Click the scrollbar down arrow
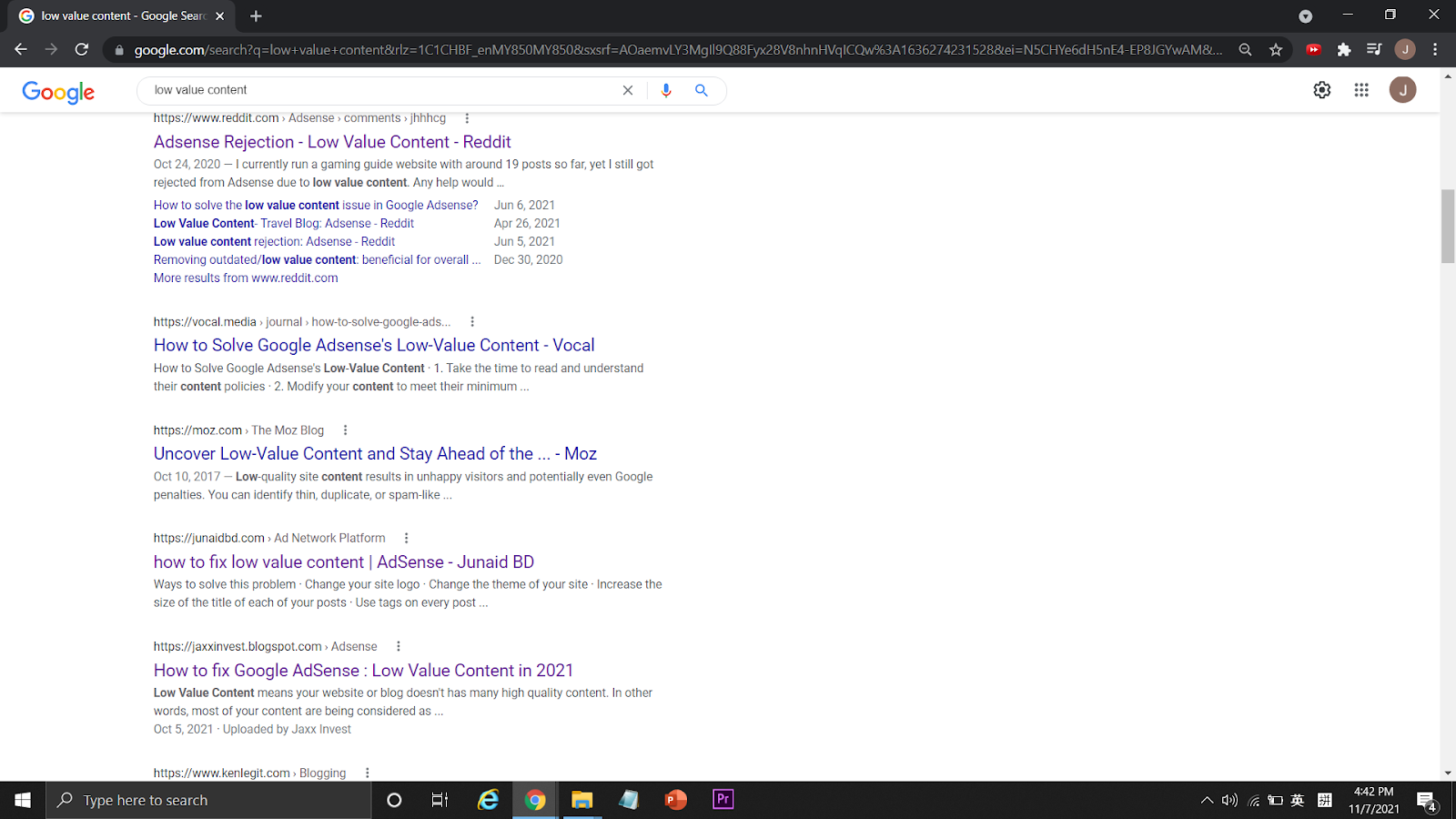Image resolution: width=1456 pixels, height=819 pixels. coord(1448,773)
